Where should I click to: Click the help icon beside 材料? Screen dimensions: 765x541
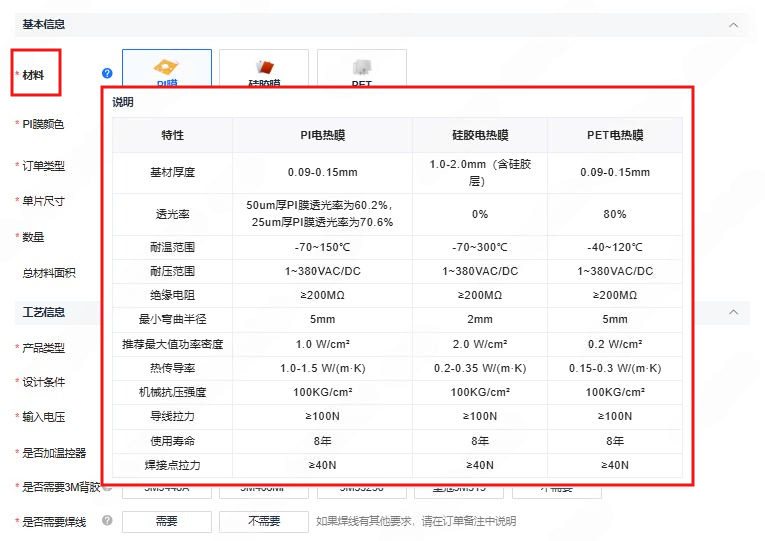tap(107, 73)
